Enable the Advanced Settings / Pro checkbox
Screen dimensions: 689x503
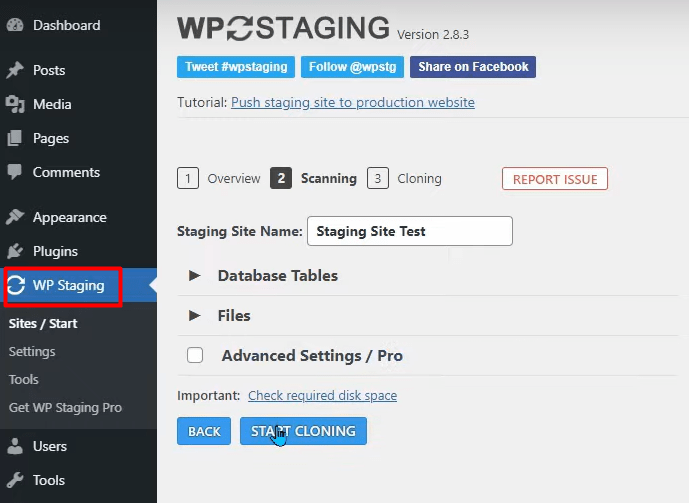[195, 355]
